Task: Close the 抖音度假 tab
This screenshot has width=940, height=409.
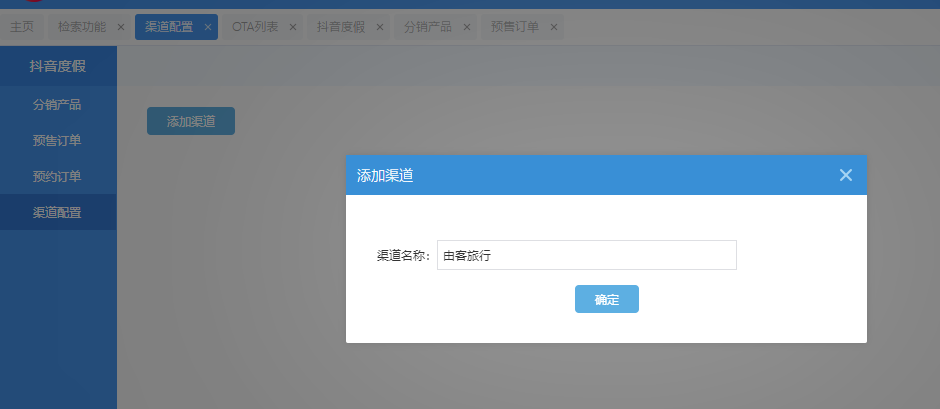Action: (x=380, y=27)
